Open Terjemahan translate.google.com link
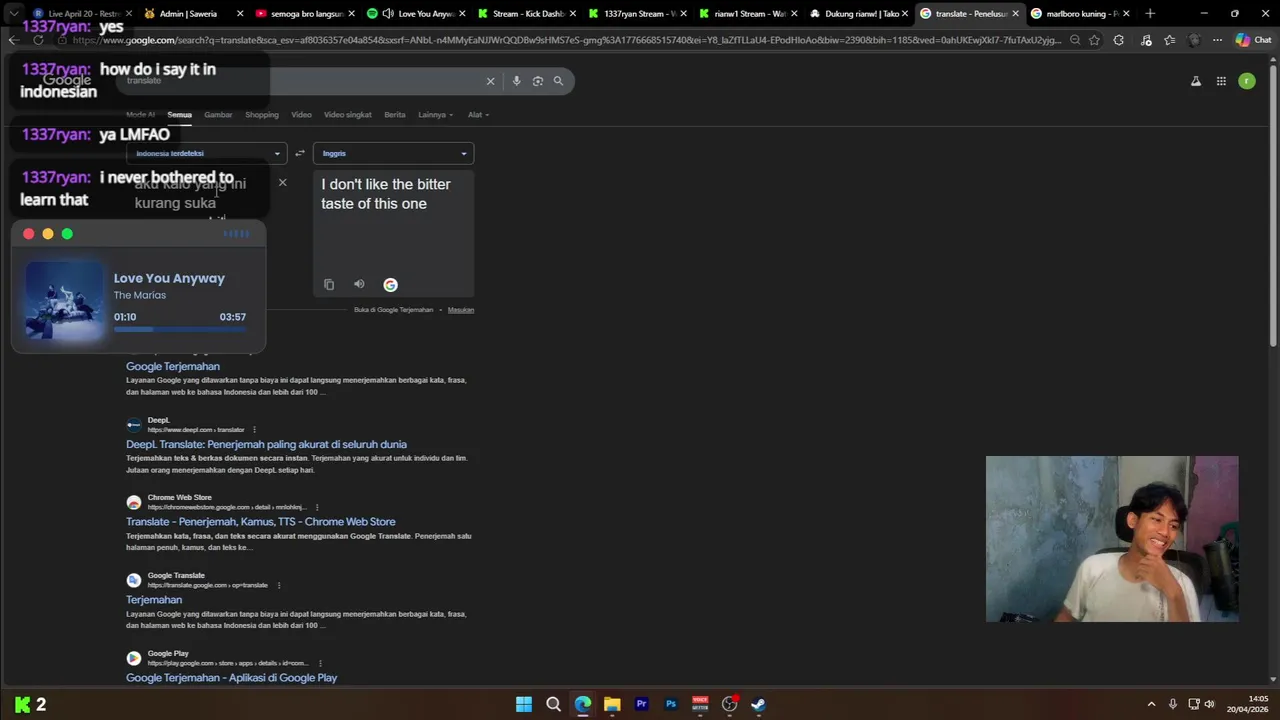This screenshot has width=1280, height=720. click(154, 600)
